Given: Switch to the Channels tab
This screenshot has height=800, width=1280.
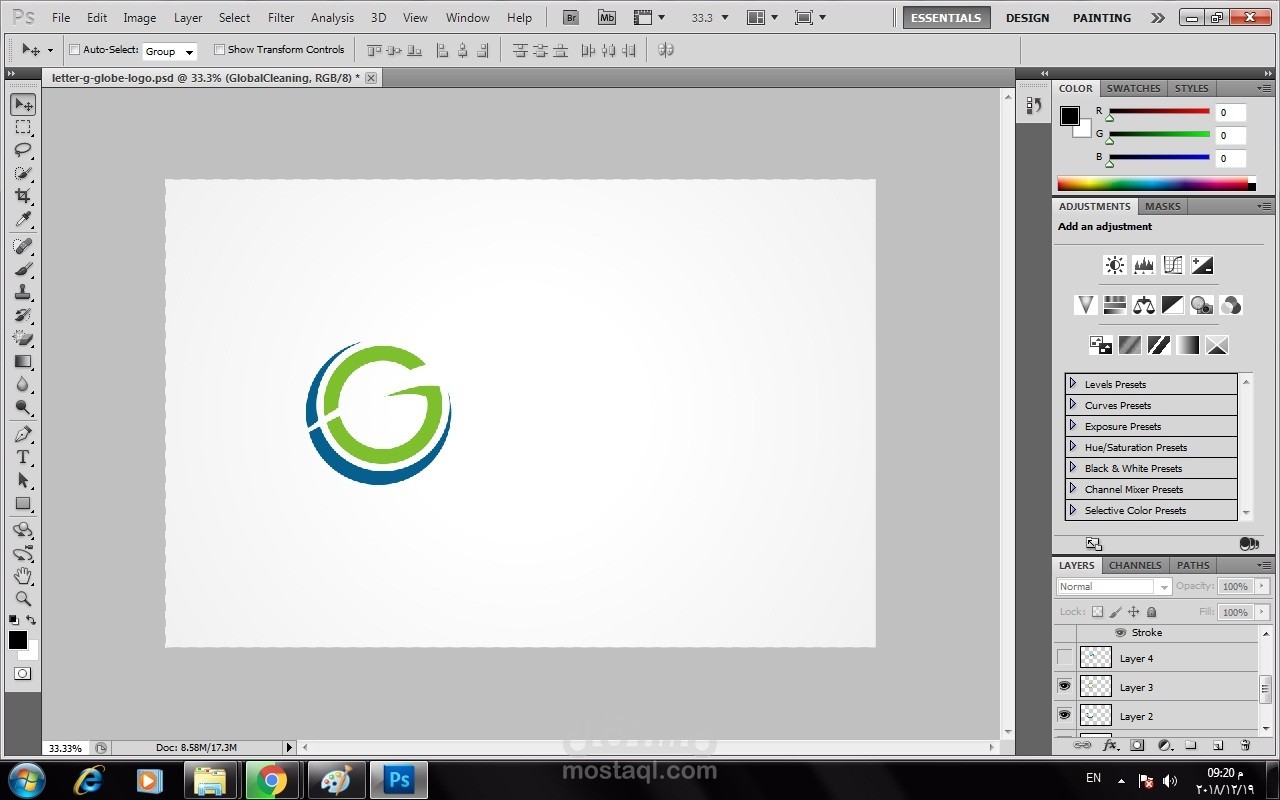Looking at the screenshot, I should pos(1135,565).
